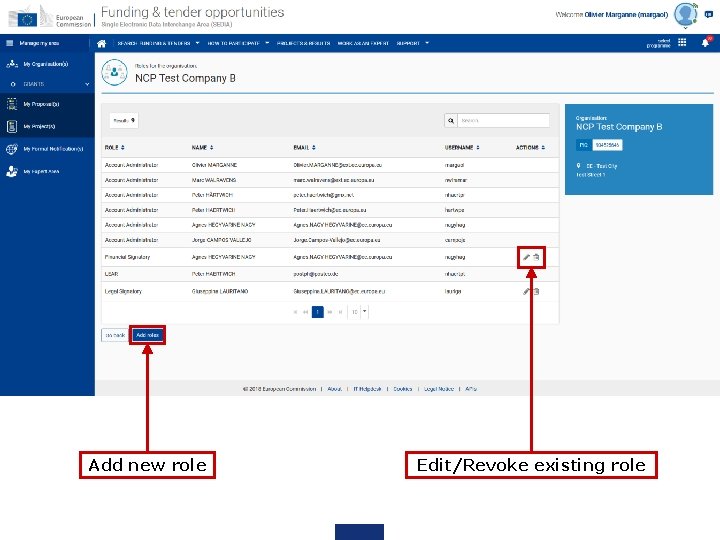Open the Work as an Expert menu item
Screen dimensions: 720x540
point(363,43)
